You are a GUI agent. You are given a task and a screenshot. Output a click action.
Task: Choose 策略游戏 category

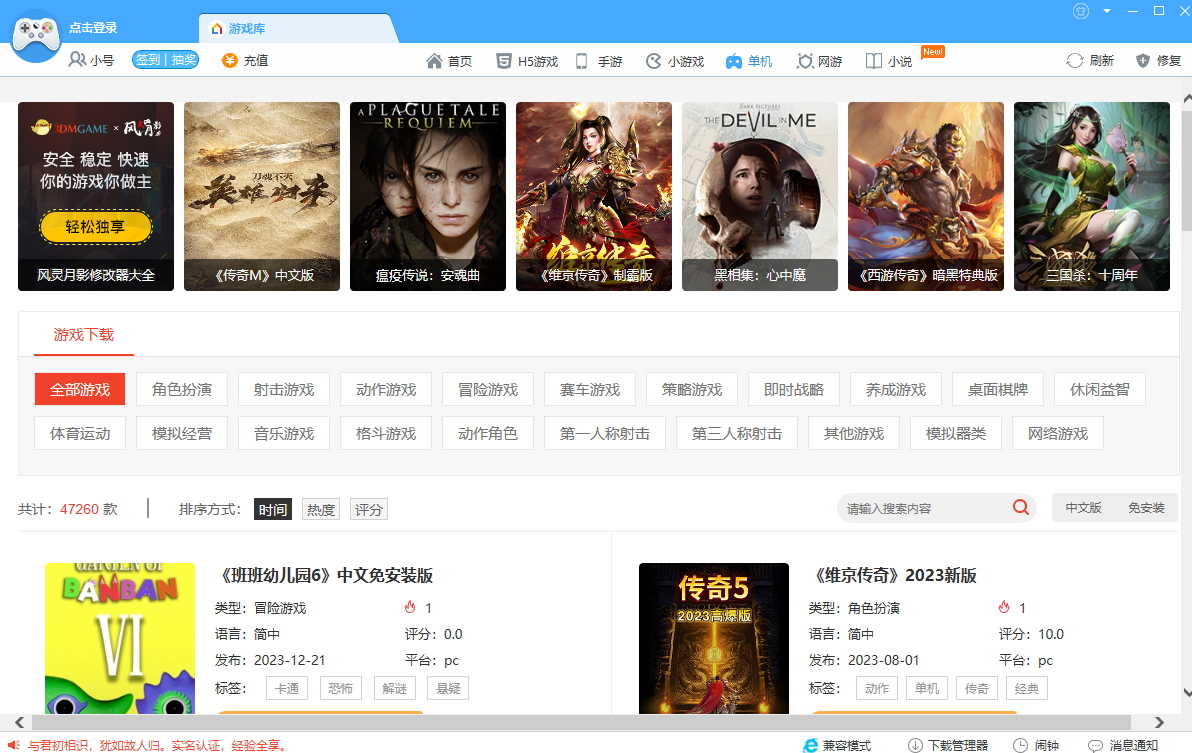click(692, 389)
